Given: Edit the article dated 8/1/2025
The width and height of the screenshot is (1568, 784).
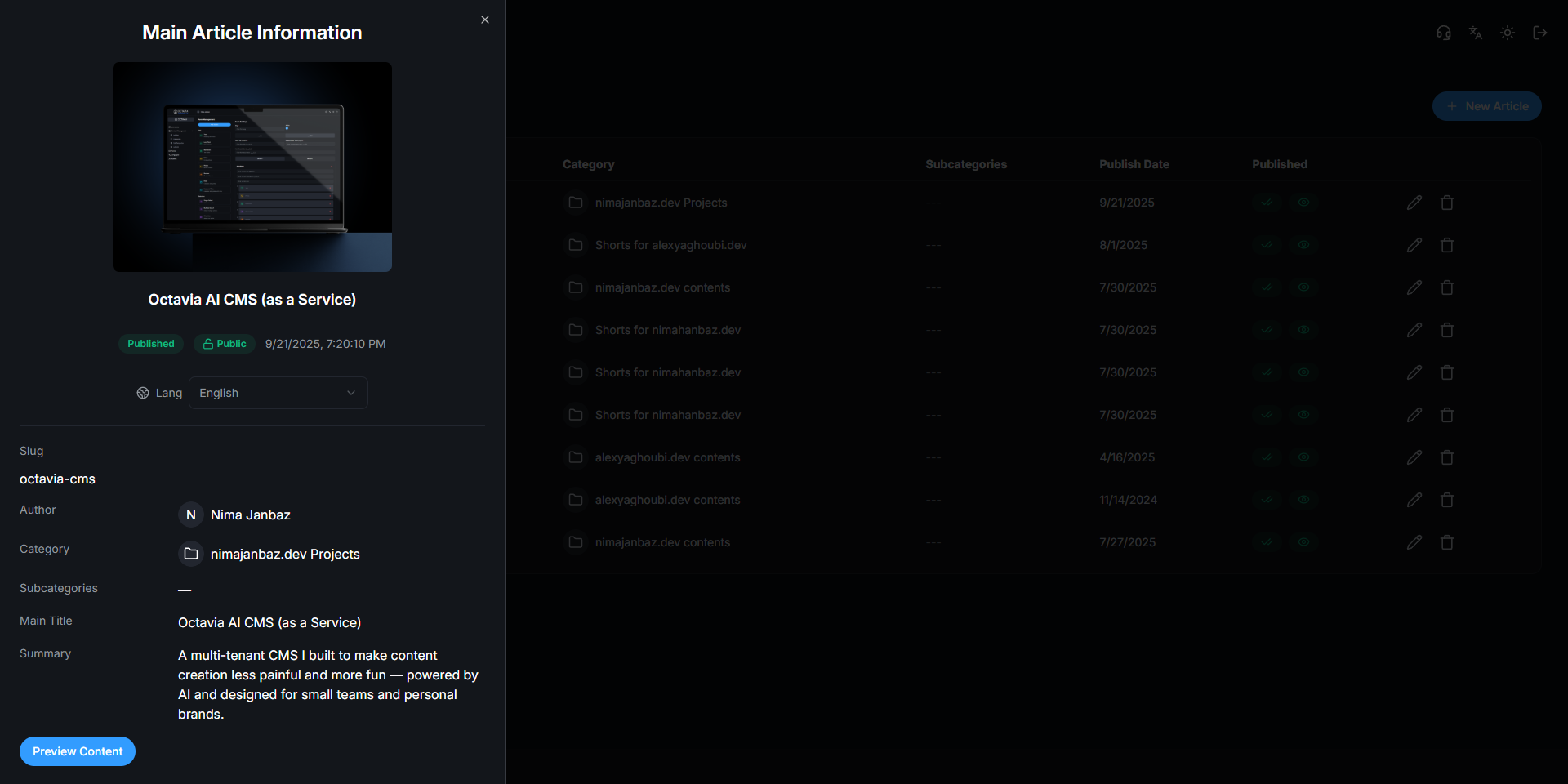Looking at the screenshot, I should click(x=1414, y=245).
